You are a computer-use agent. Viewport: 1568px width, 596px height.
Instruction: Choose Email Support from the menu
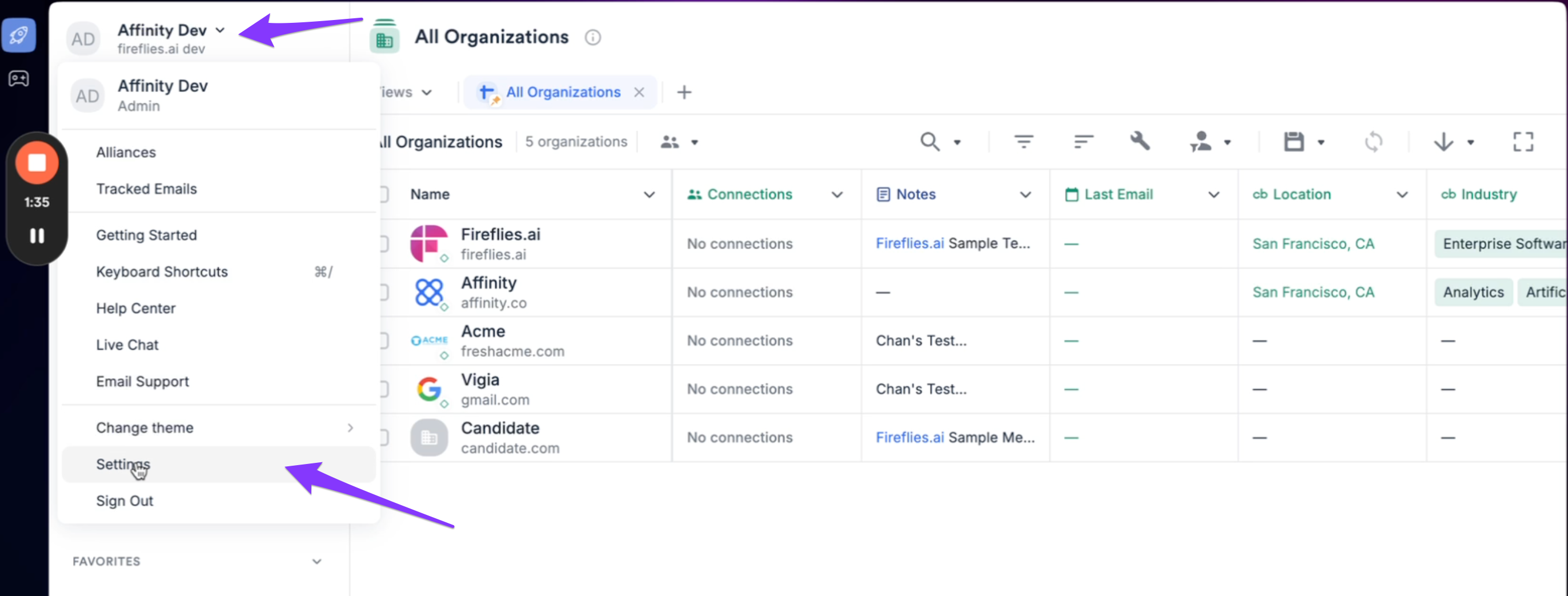(142, 381)
